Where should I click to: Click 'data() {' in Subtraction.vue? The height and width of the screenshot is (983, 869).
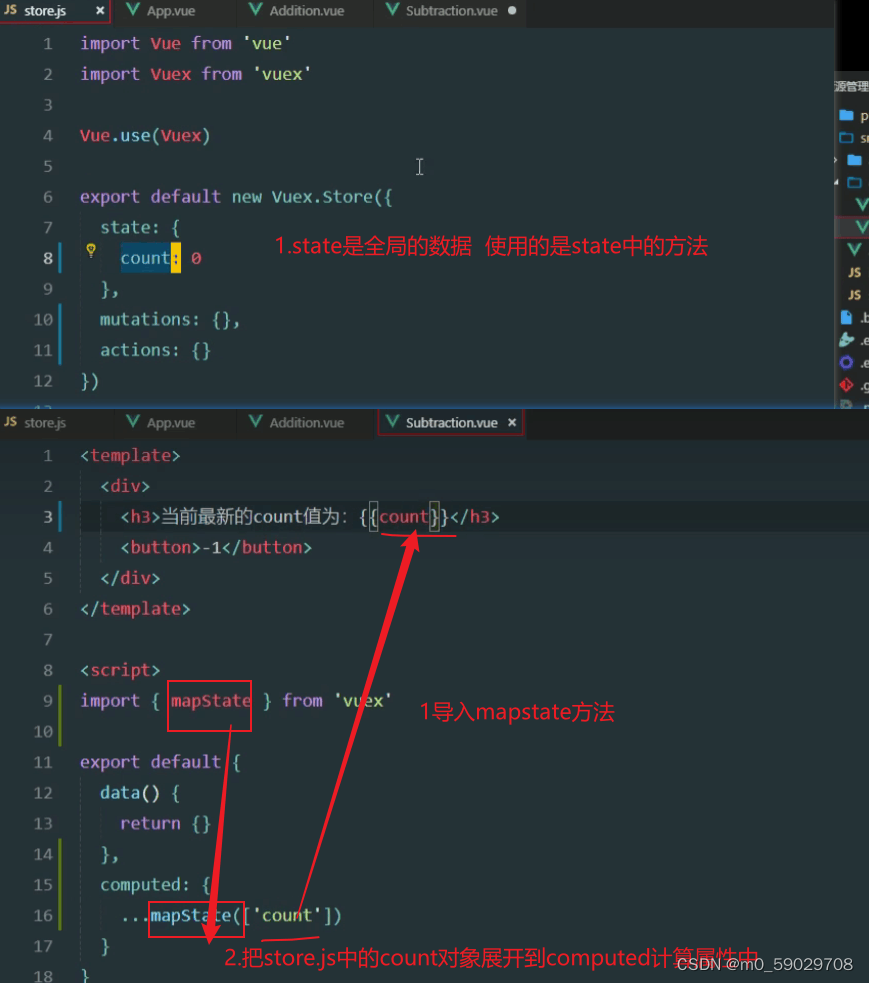140,793
